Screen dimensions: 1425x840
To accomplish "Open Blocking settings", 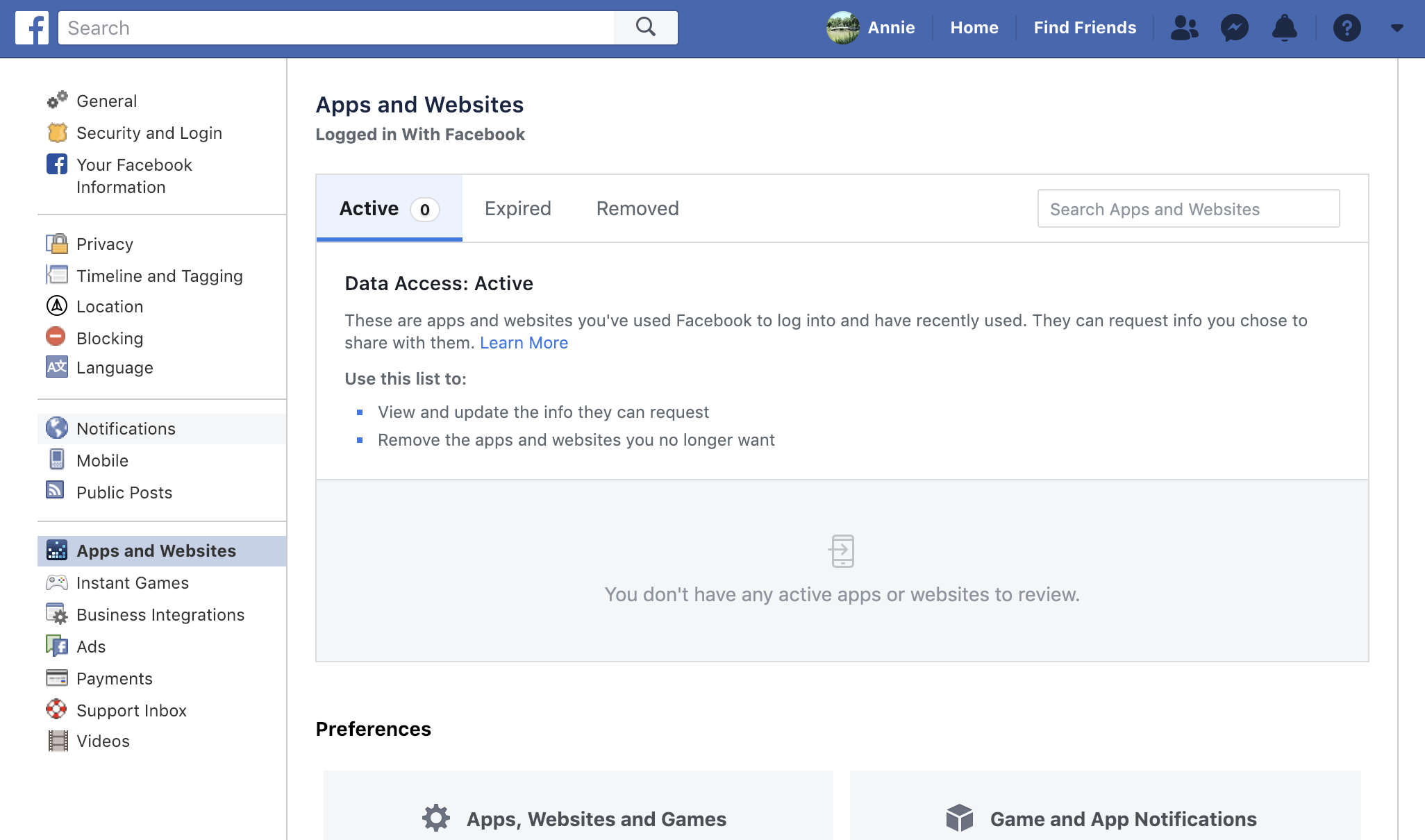I will 110,339.
